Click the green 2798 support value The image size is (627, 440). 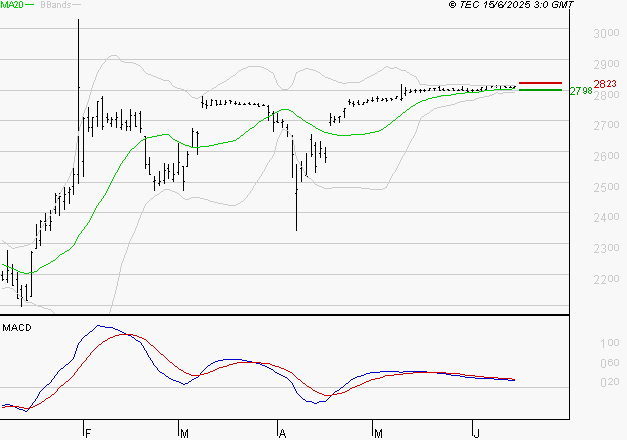point(581,91)
